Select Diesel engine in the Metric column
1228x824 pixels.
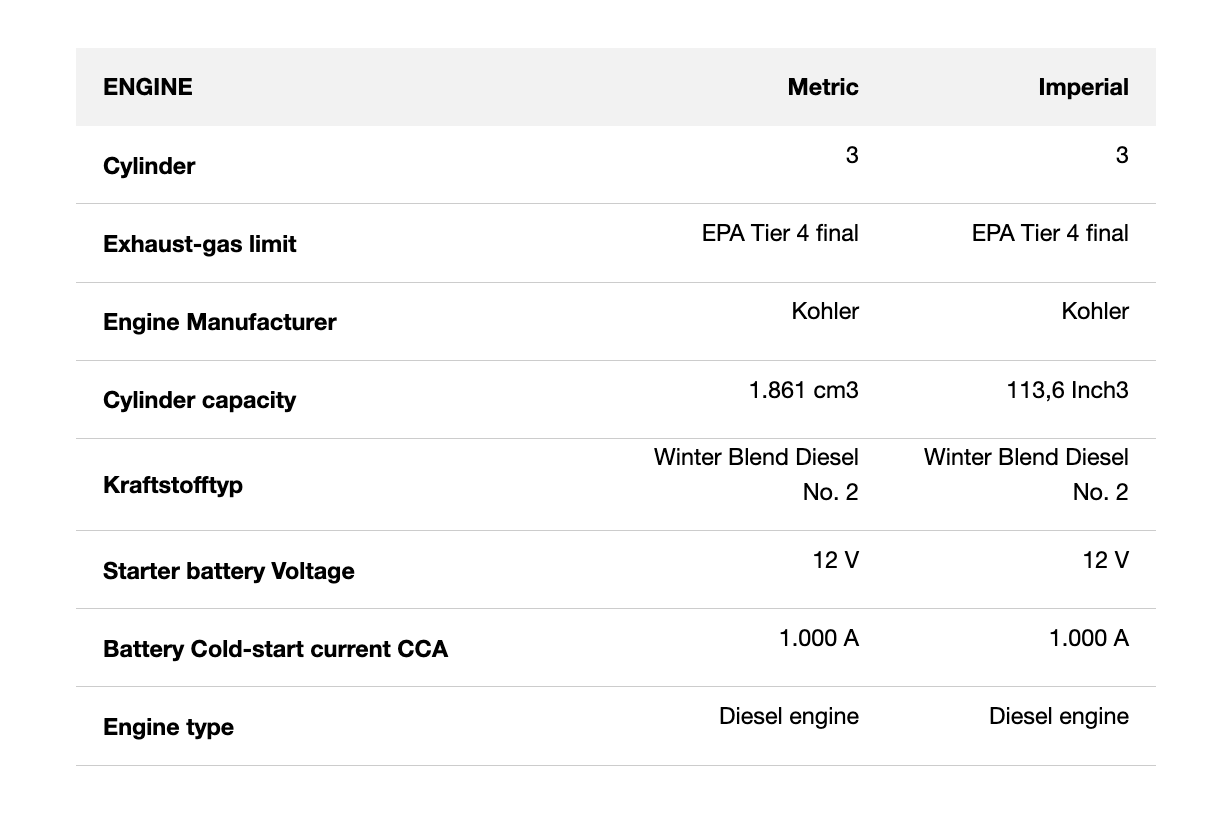coord(788,716)
